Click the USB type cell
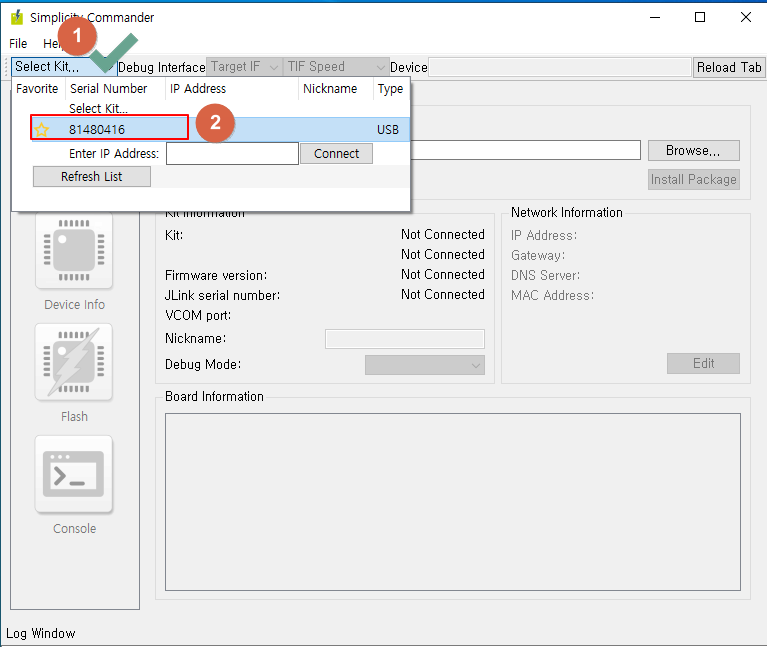Screen dimensions: 767x647 [388, 130]
